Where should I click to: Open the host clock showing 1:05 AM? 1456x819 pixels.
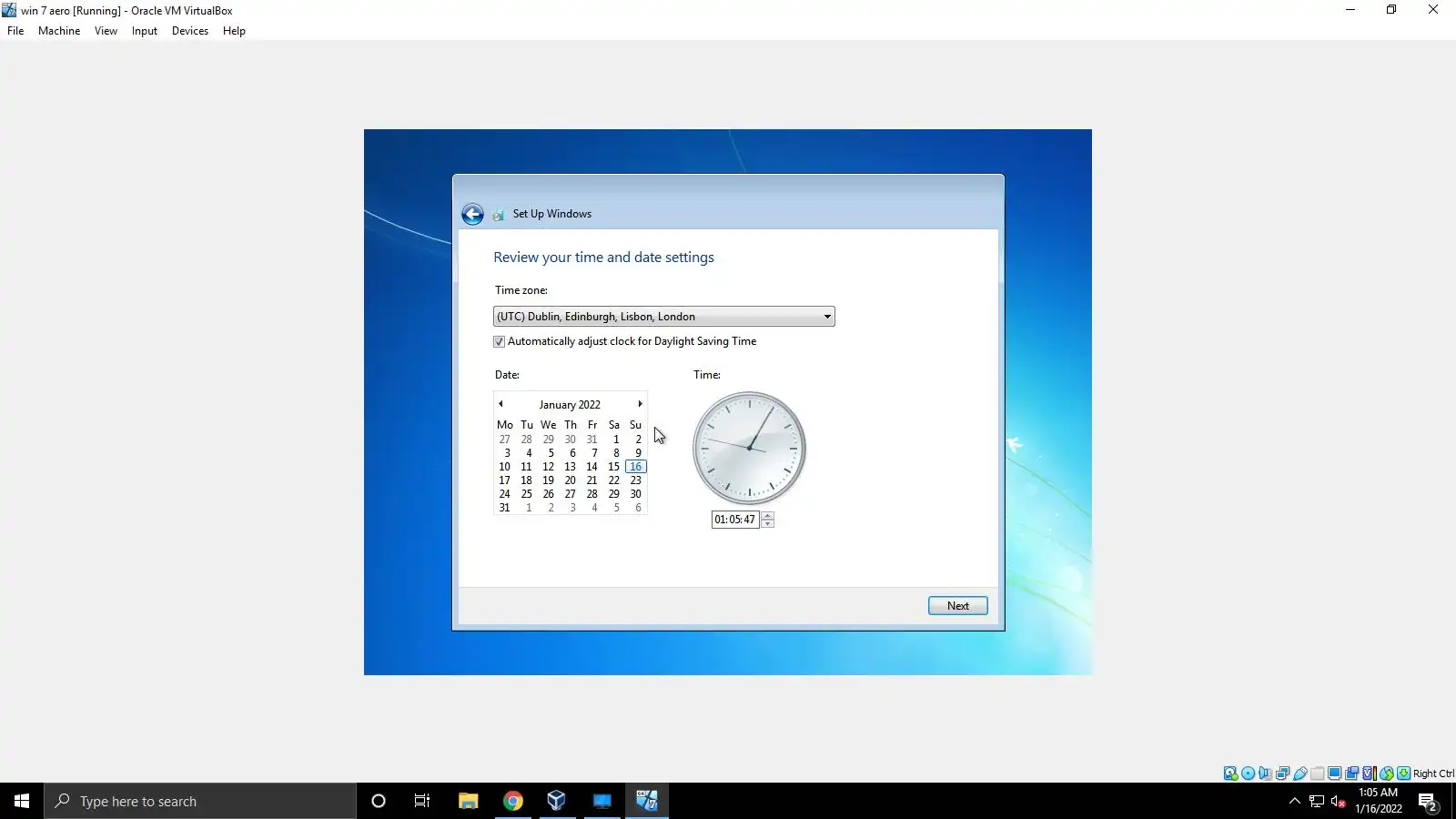coord(1378,801)
